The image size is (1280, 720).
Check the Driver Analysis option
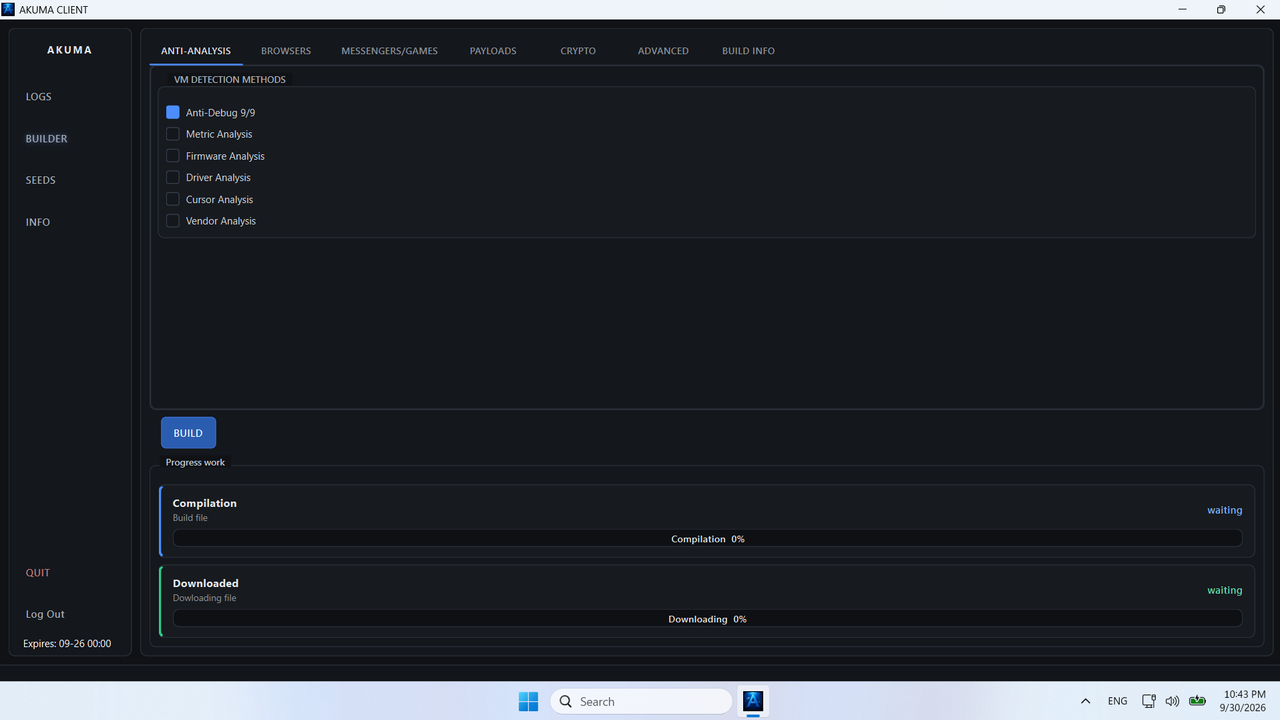pyautogui.click(x=173, y=177)
